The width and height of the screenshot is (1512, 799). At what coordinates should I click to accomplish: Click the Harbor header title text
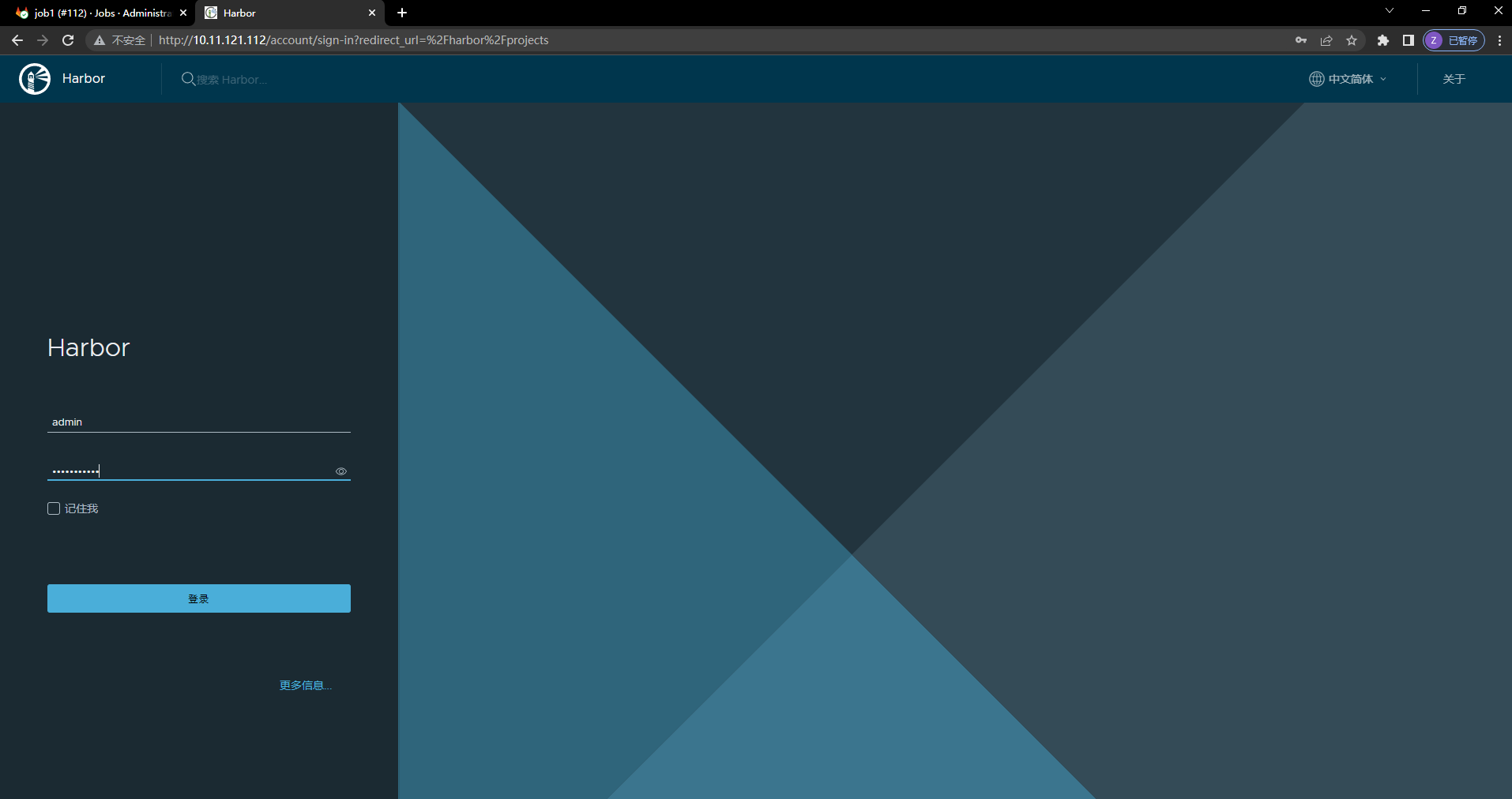point(84,79)
